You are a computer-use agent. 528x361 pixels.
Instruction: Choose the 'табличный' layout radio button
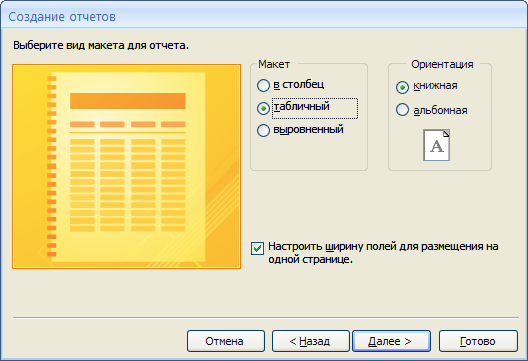click(x=263, y=108)
